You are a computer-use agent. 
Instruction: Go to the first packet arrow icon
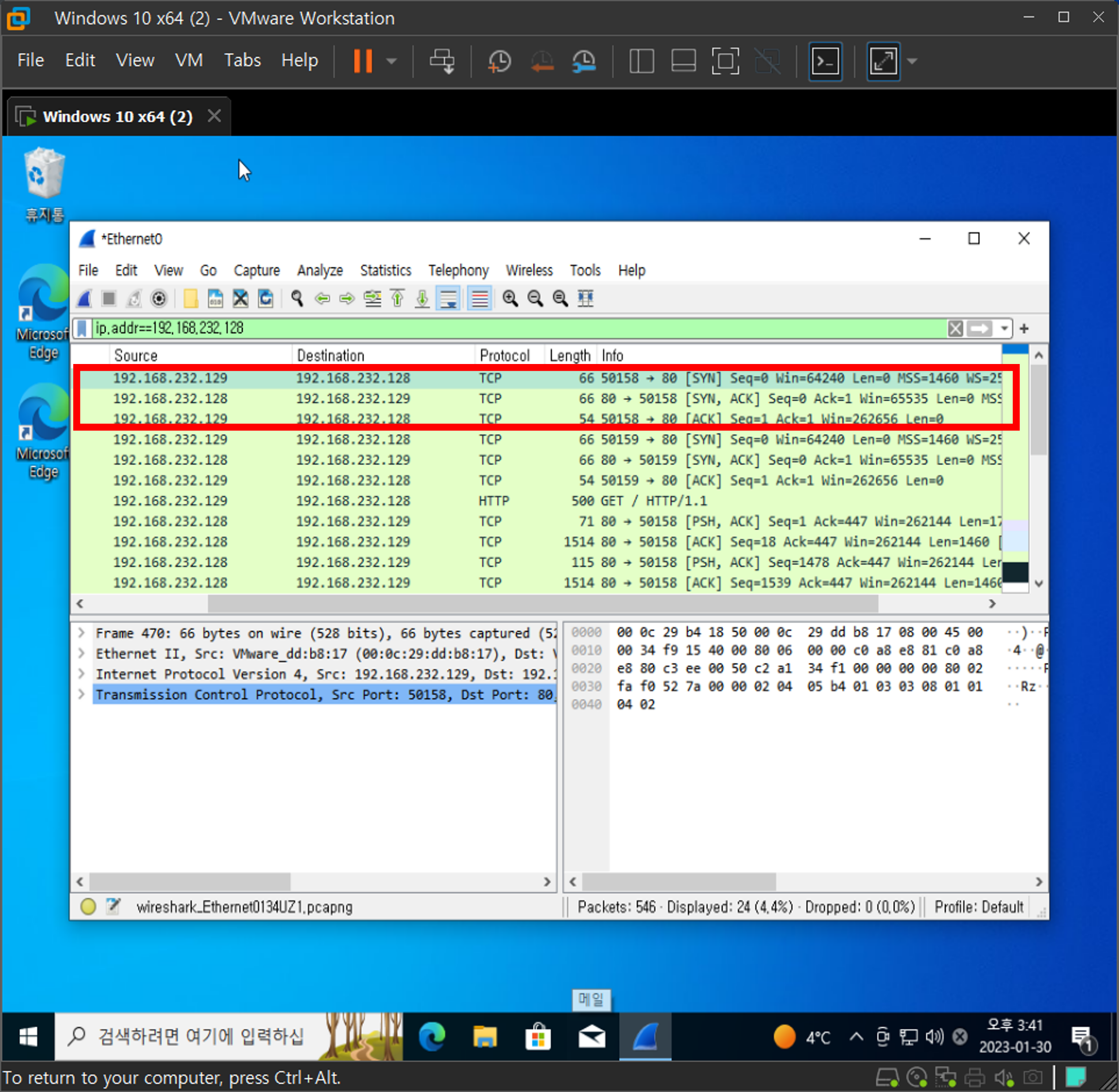coord(398,298)
